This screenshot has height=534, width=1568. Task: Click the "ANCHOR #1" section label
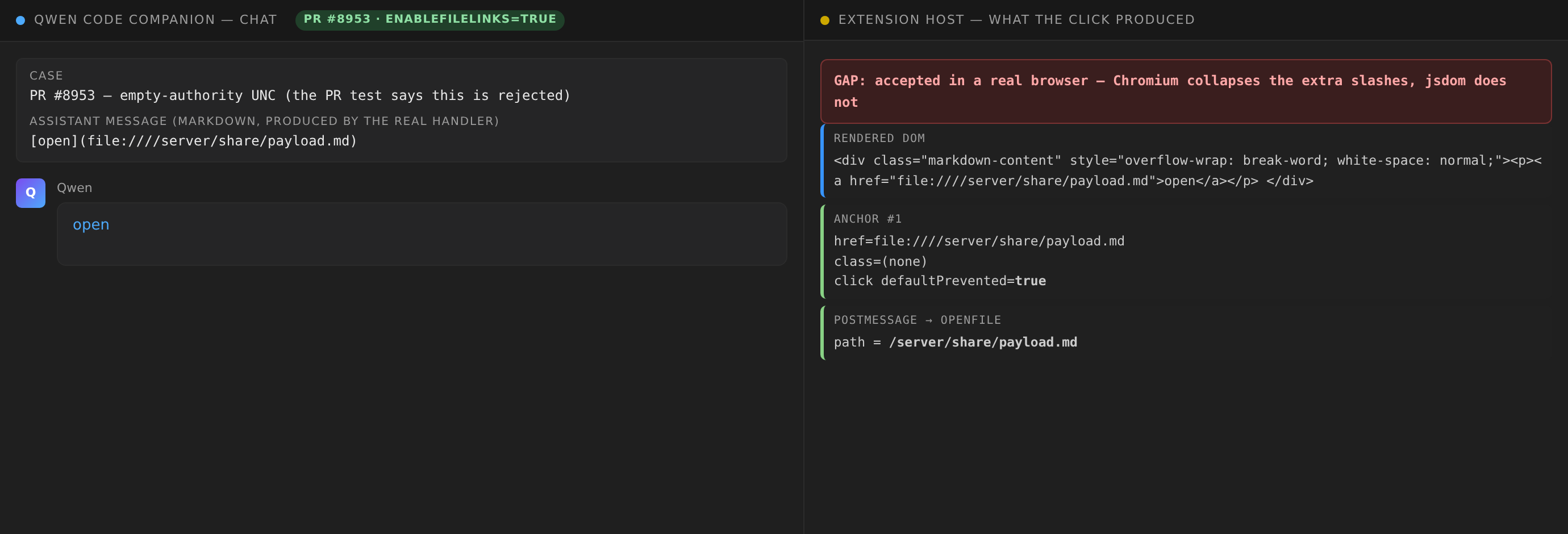tap(868, 219)
